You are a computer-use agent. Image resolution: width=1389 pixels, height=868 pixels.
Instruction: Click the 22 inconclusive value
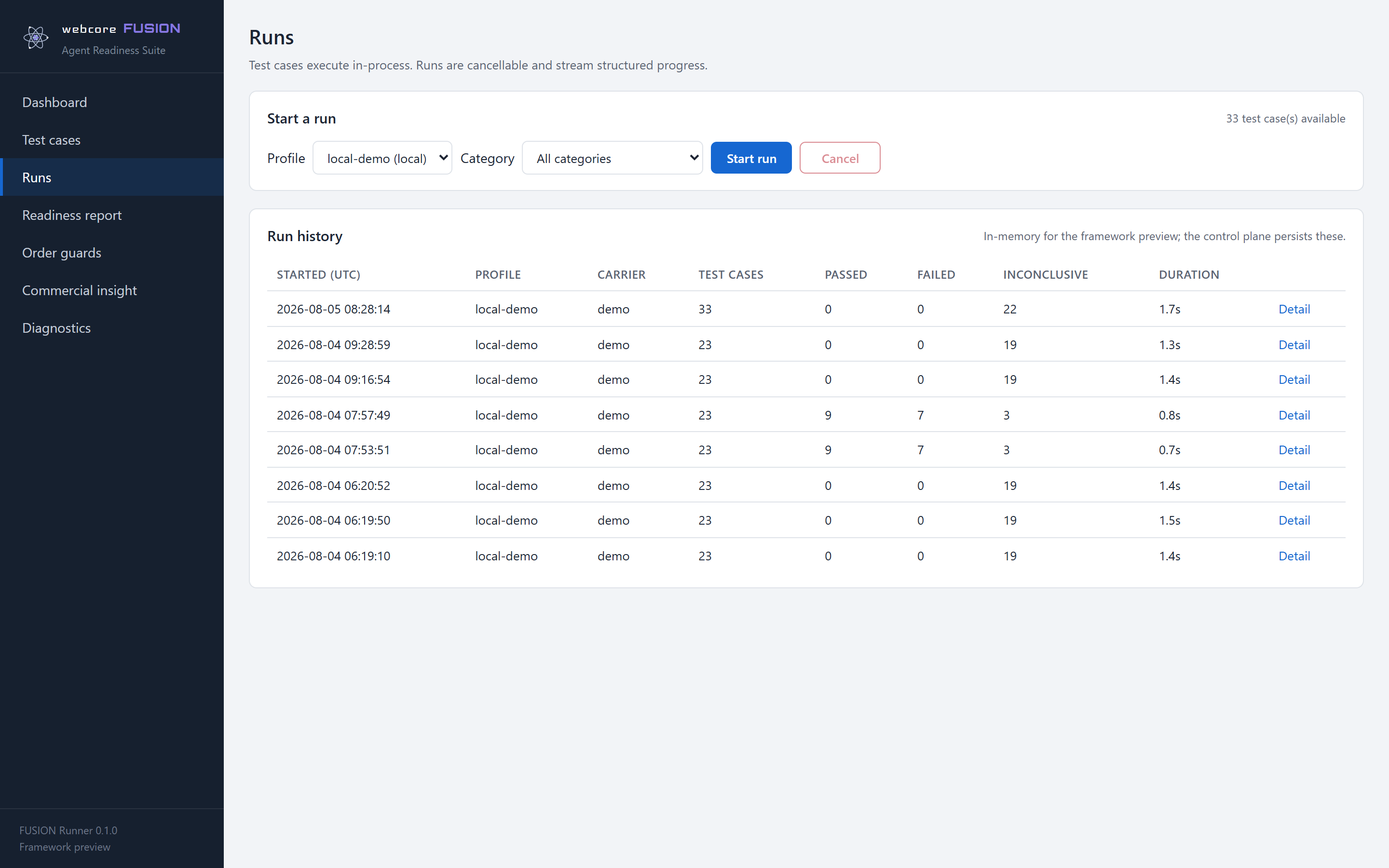tap(1009, 309)
